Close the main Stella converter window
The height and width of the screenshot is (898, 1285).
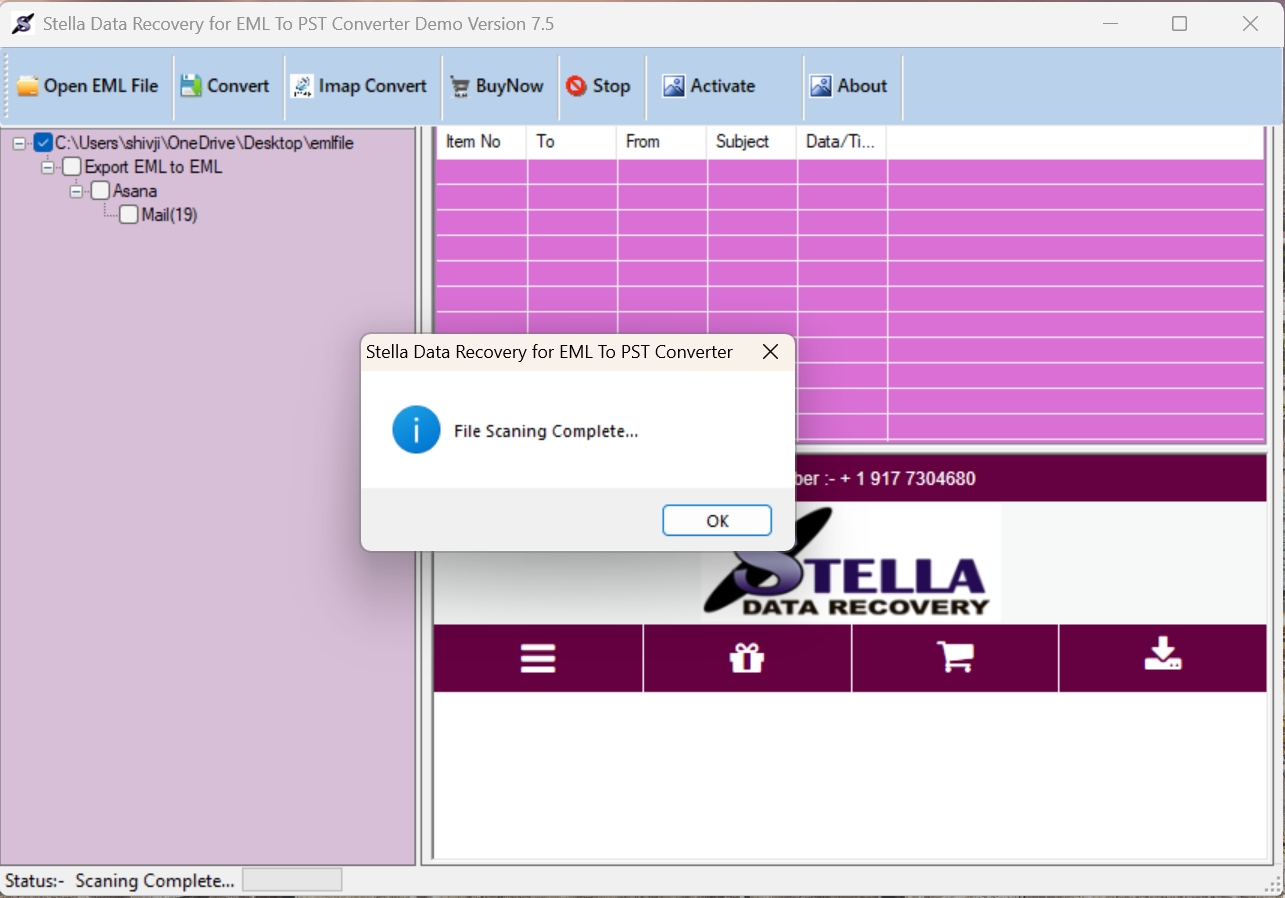1250,24
